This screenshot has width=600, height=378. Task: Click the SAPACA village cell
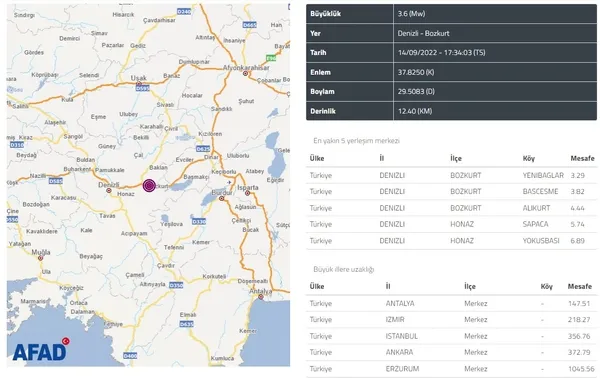(x=535, y=224)
